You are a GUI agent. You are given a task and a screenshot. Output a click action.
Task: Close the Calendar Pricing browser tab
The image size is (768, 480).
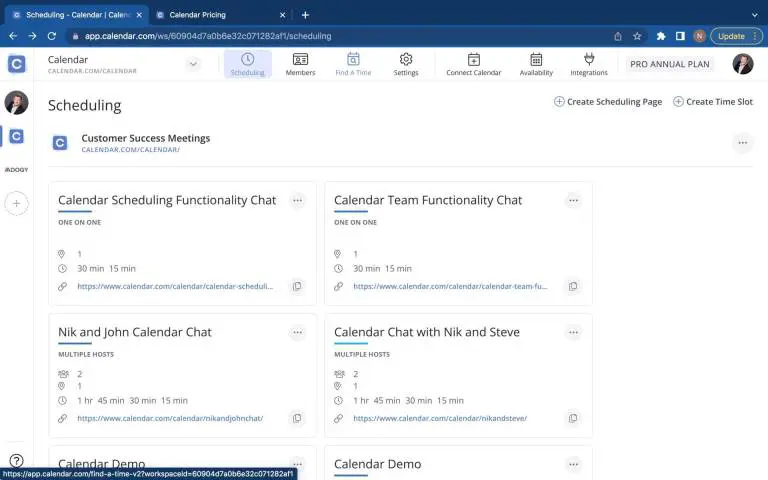(282, 15)
